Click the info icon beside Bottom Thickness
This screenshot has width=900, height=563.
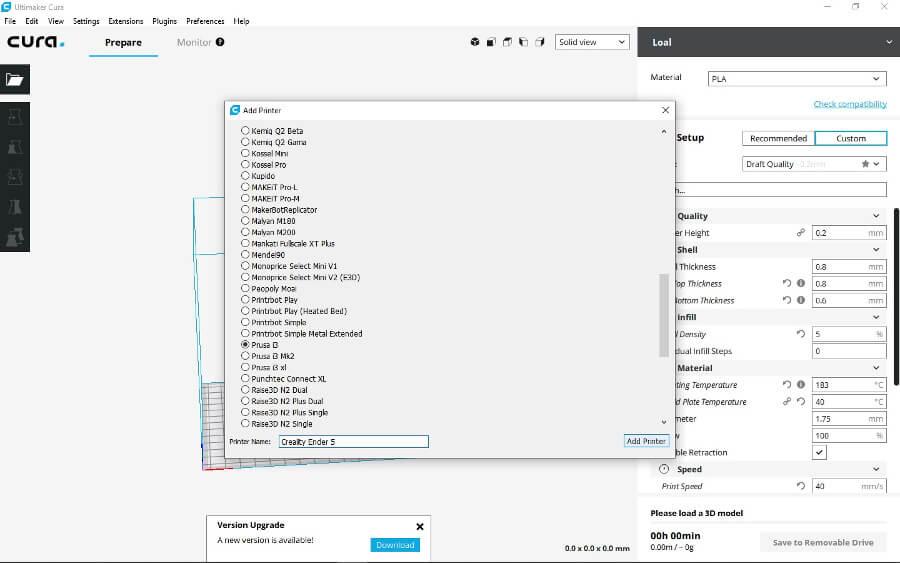[800, 300]
